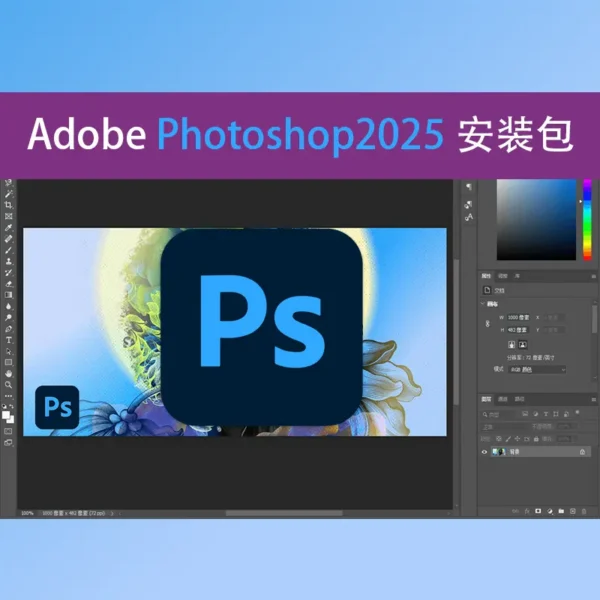Select the Healing Brush tool
The image size is (600, 600).
pyautogui.click(x=8, y=239)
